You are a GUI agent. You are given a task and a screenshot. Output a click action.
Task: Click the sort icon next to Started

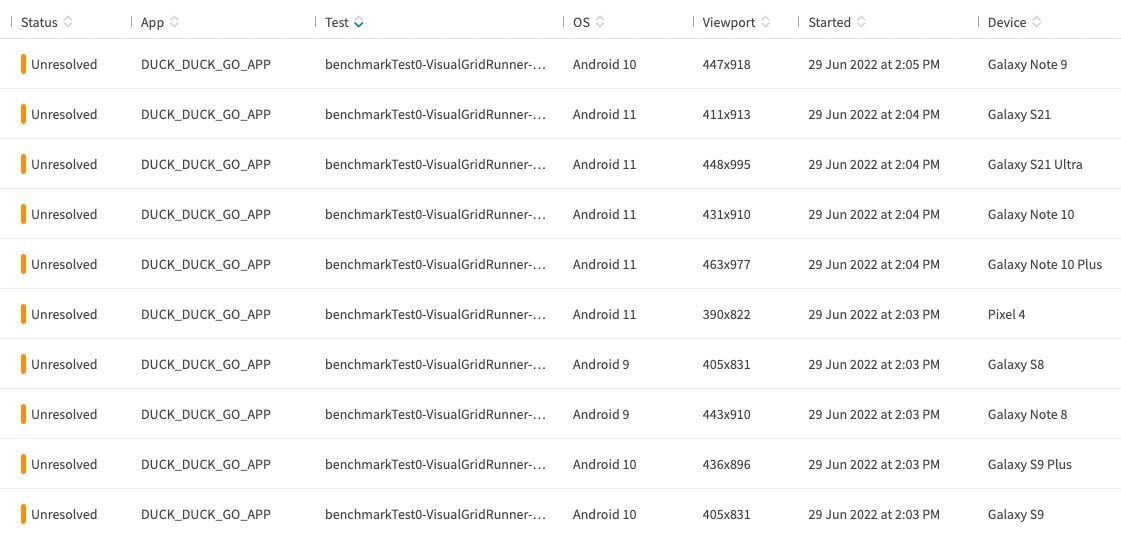[x=862, y=22]
